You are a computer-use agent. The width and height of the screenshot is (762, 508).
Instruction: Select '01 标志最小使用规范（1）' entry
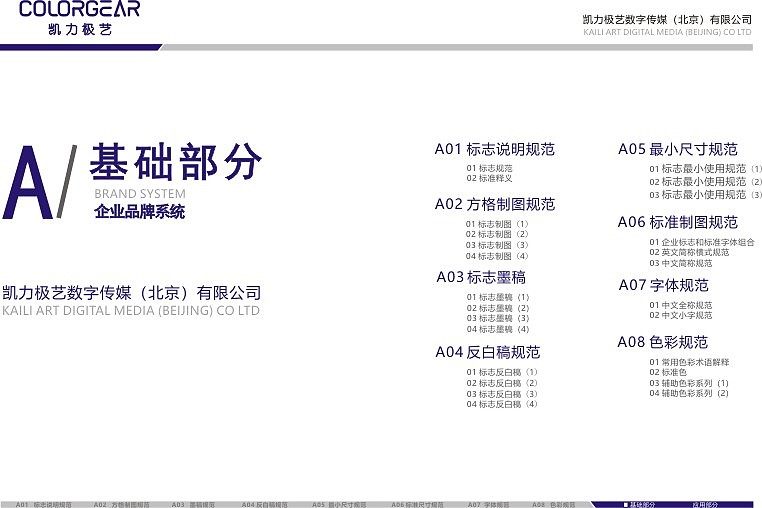pyautogui.click(x=705, y=169)
